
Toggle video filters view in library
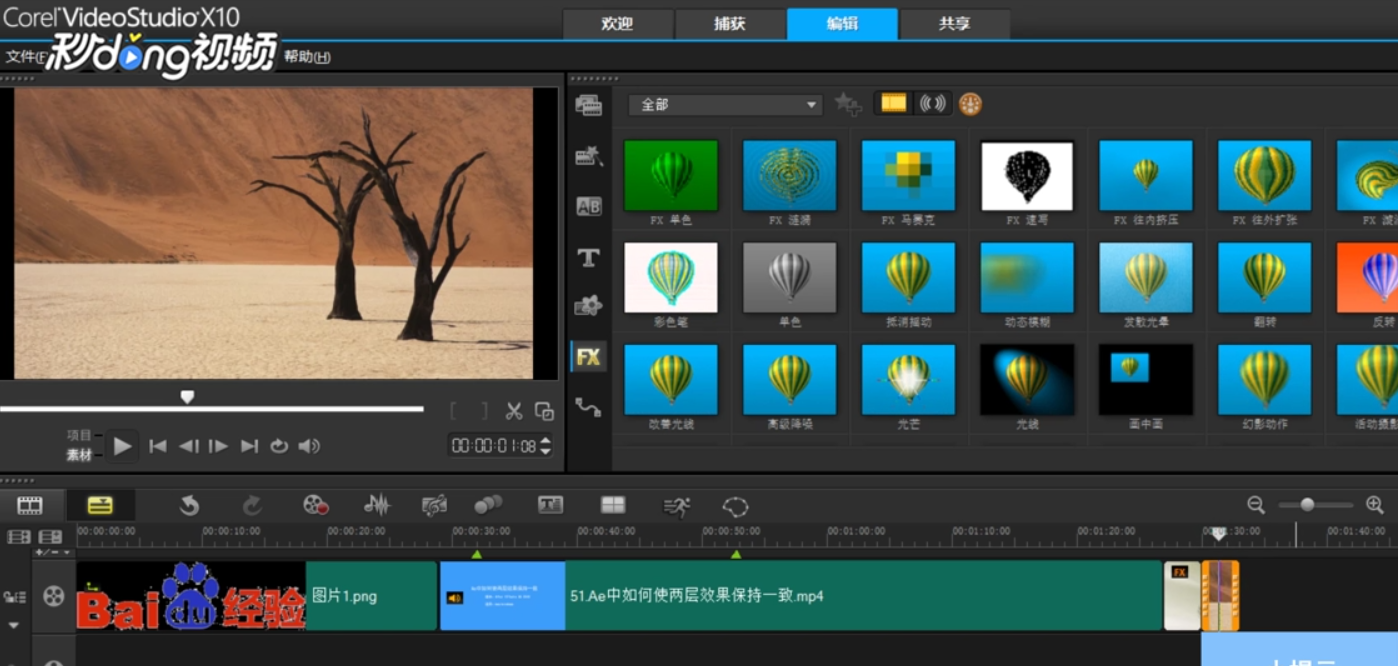[892, 103]
